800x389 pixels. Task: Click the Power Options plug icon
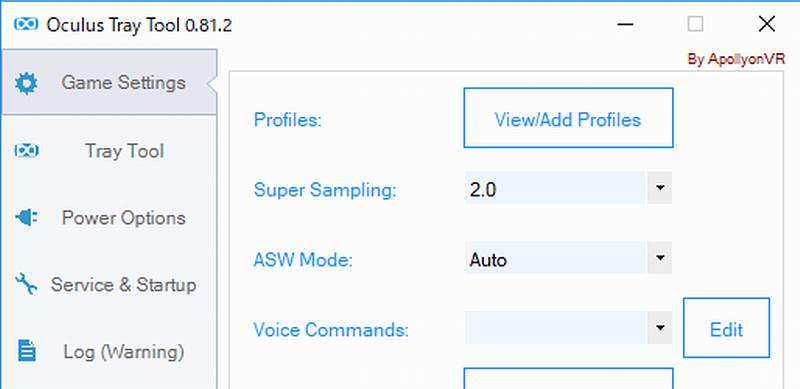coord(26,218)
